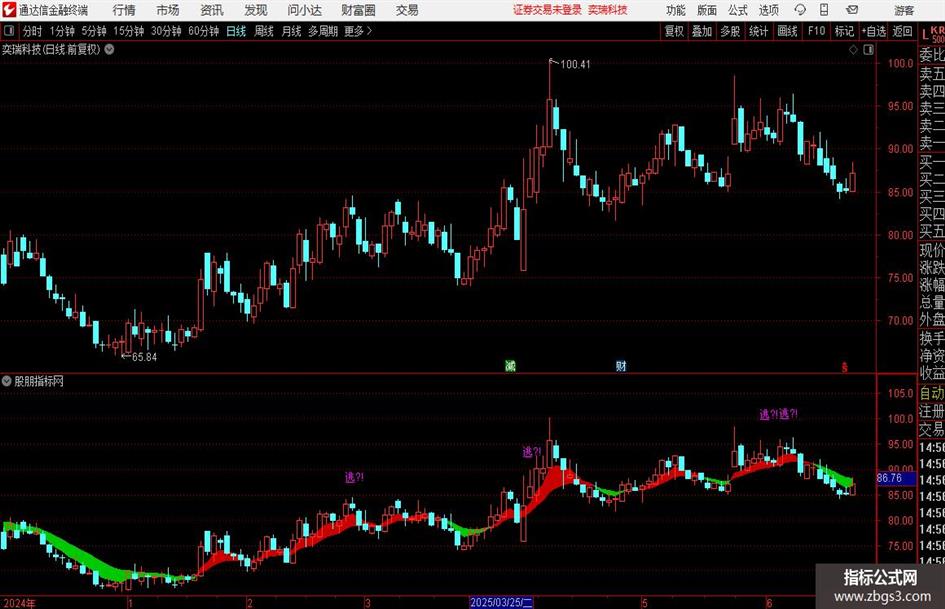Select the 日线 daily period tab

236,31
